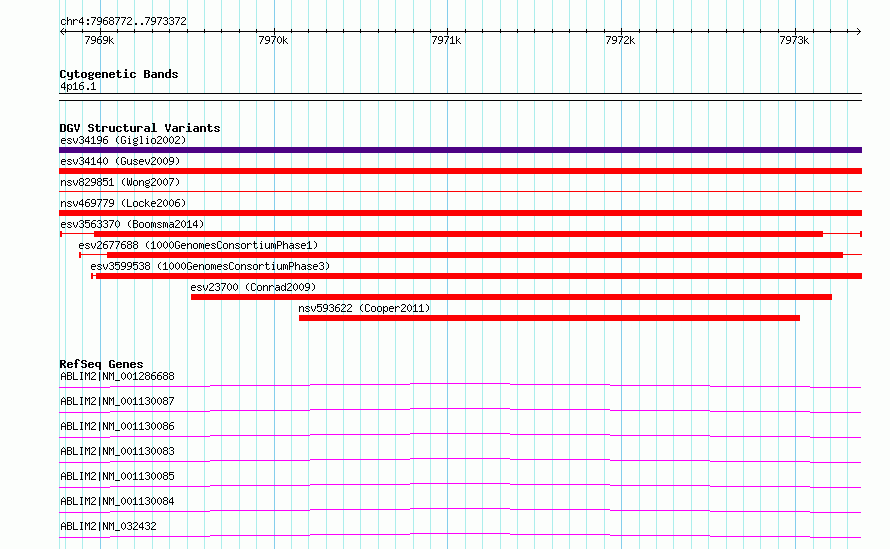This screenshot has height=549, width=890.
Task: Click the red esv3599538 variant bar
Action: point(479,276)
